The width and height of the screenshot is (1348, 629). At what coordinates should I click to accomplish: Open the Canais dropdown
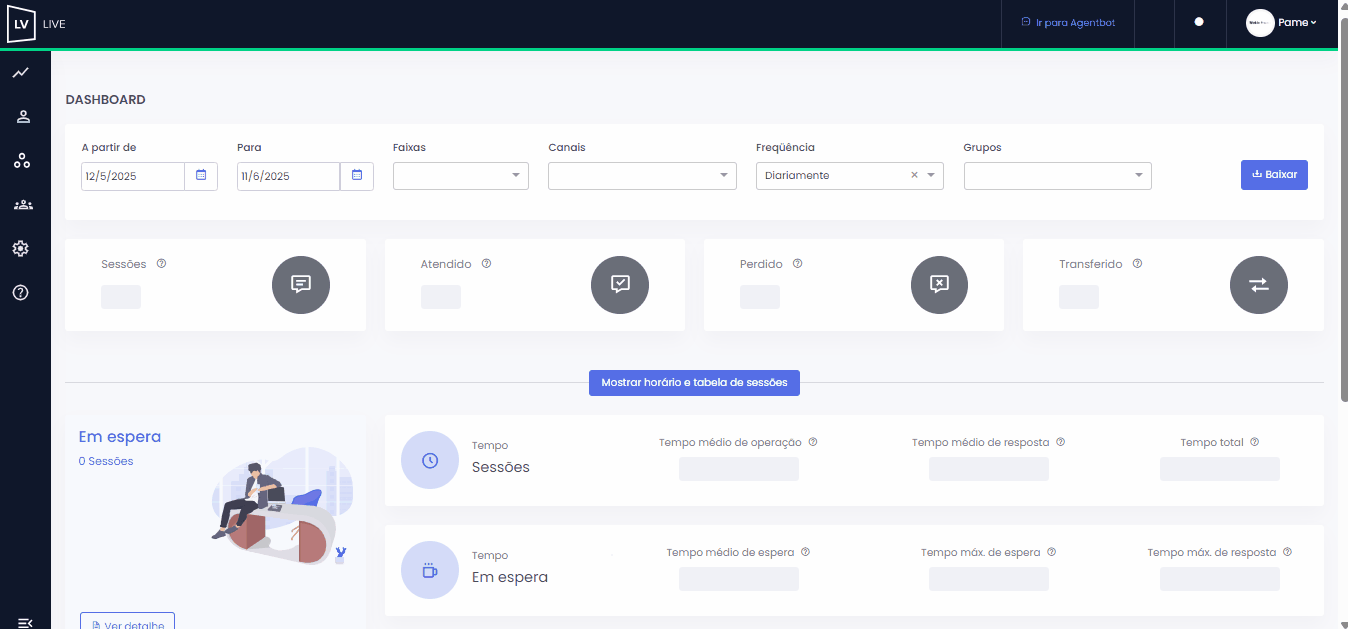pyautogui.click(x=642, y=176)
